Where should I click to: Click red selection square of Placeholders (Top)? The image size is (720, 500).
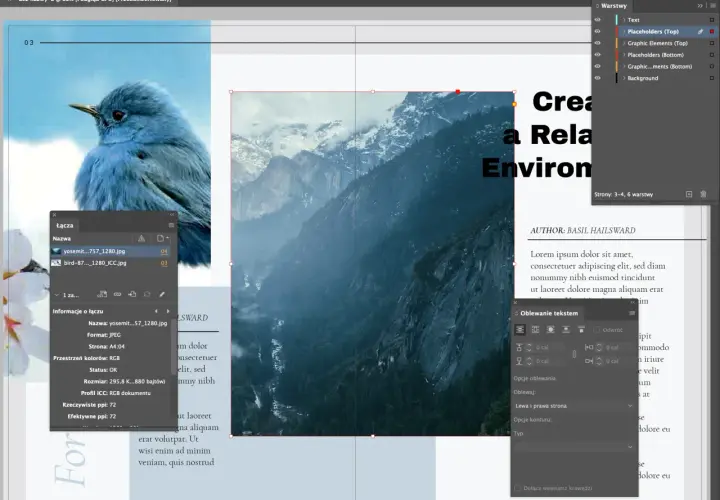click(712, 32)
